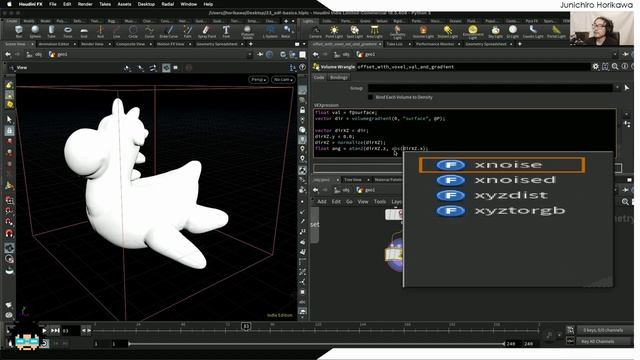Choose xnoise from autocomplete list
The image size is (640, 360).
[x=502, y=165]
